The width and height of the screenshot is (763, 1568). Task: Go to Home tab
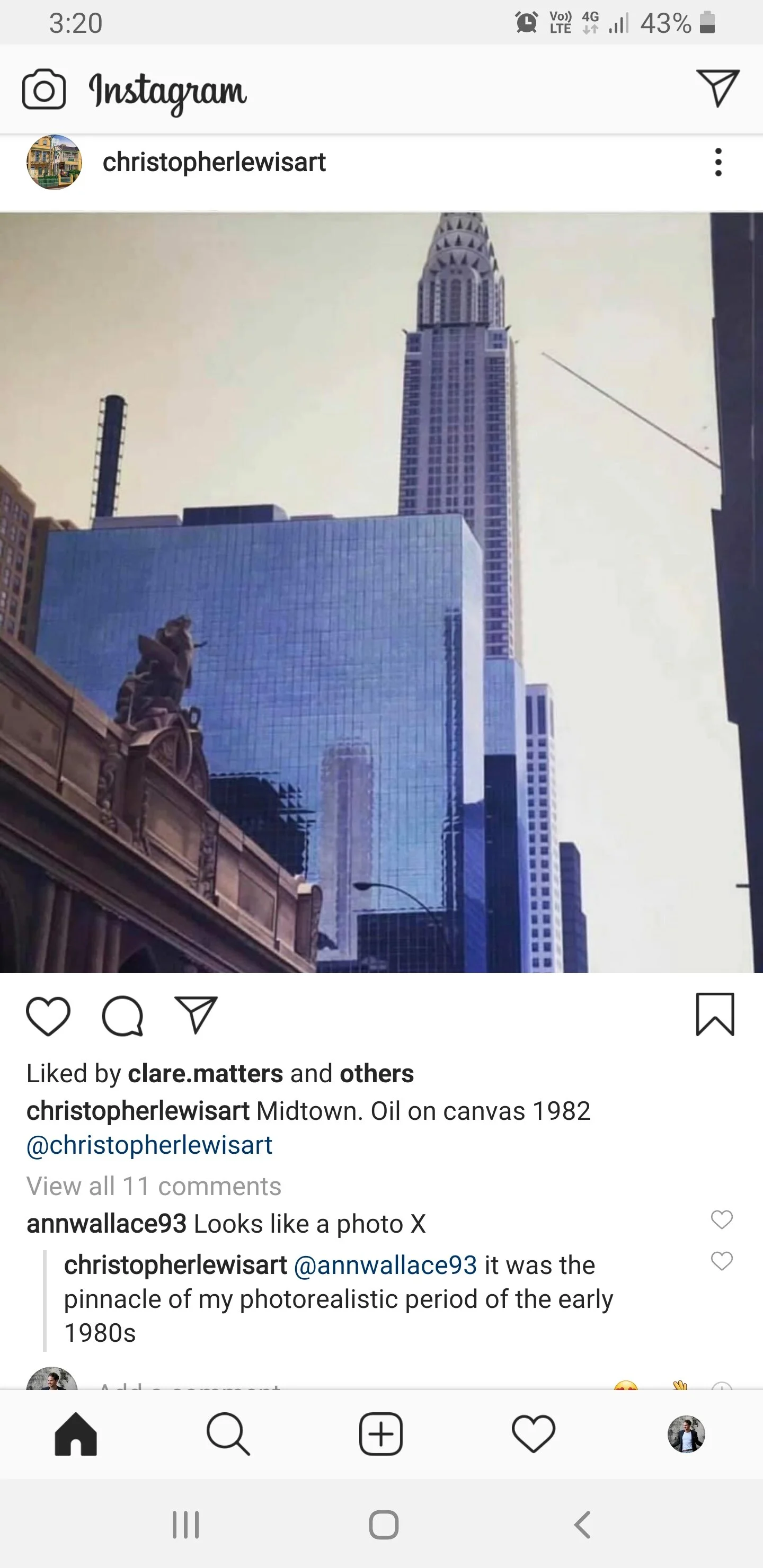(x=76, y=1434)
